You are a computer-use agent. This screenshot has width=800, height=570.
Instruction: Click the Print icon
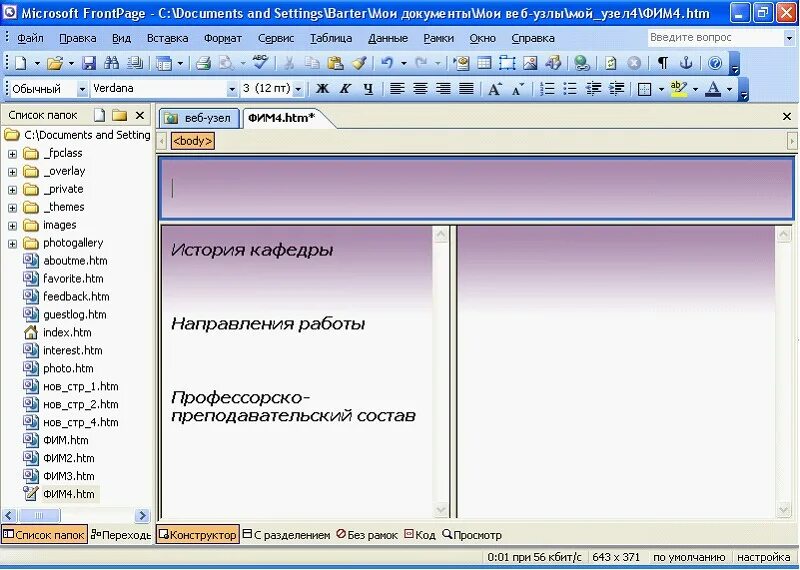pyautogui.click(x=204, y=63)
